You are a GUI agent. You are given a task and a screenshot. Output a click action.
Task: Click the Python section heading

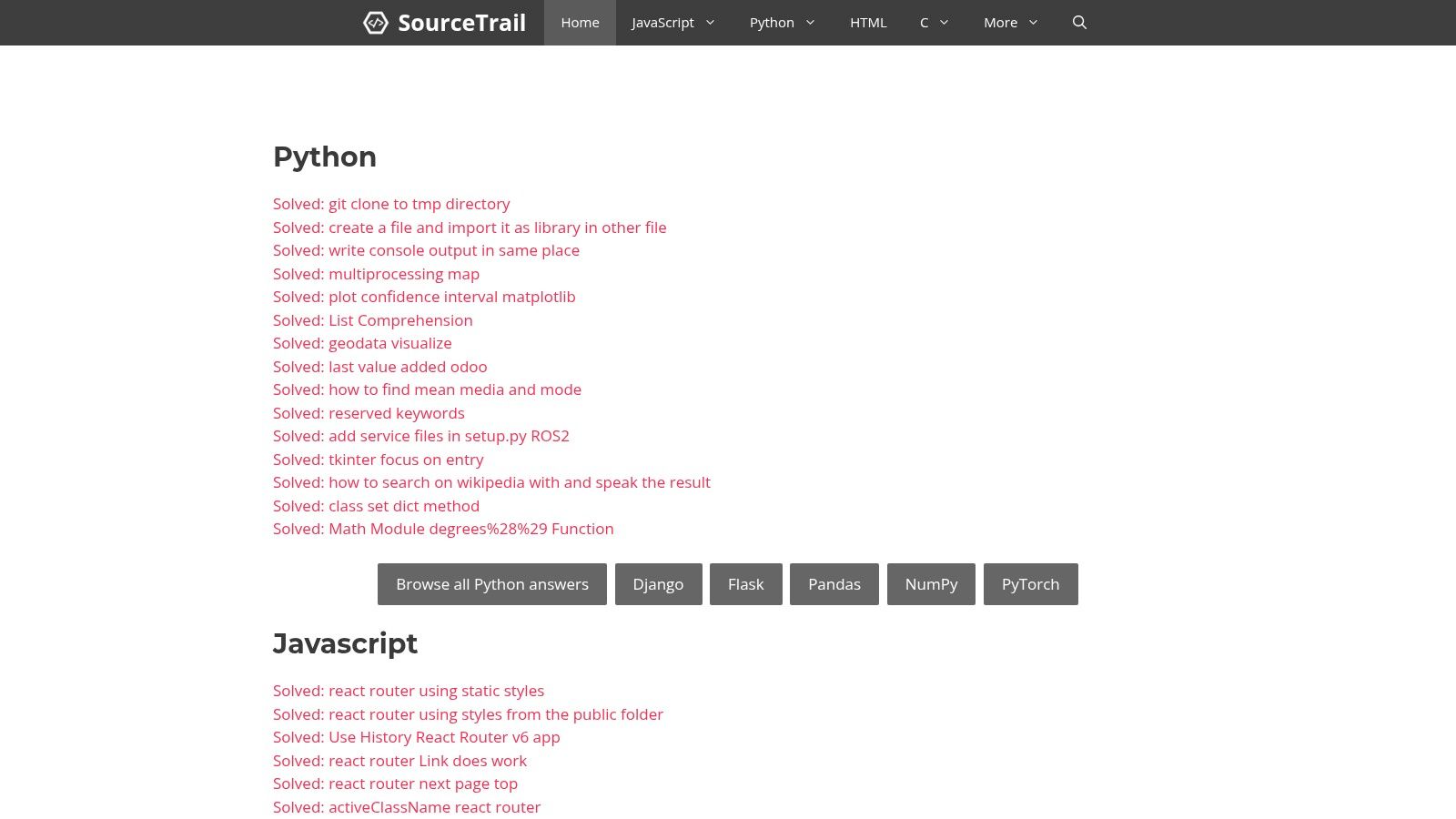(325, 157)
